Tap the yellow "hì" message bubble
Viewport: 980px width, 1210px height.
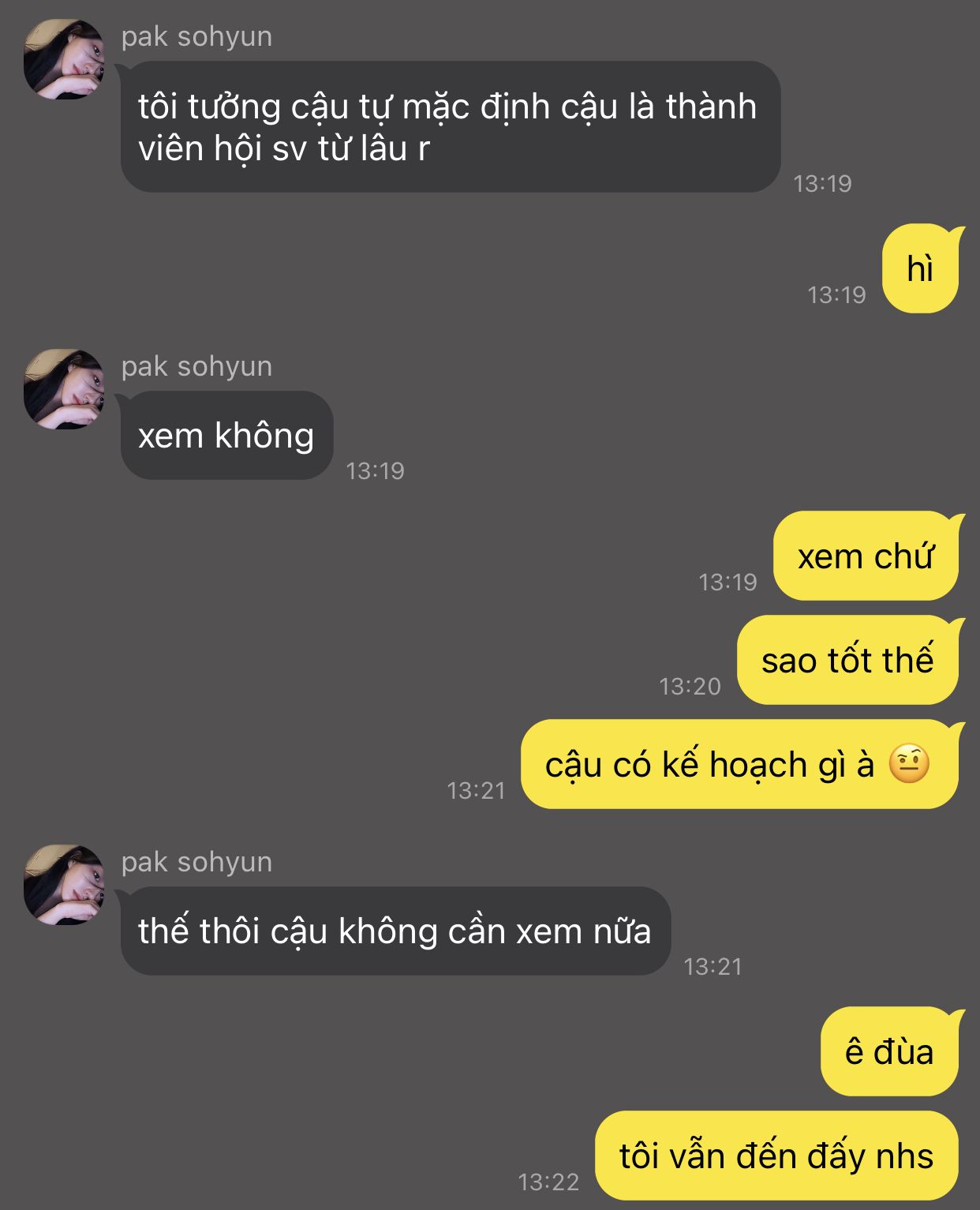click(x=921, y=268)
